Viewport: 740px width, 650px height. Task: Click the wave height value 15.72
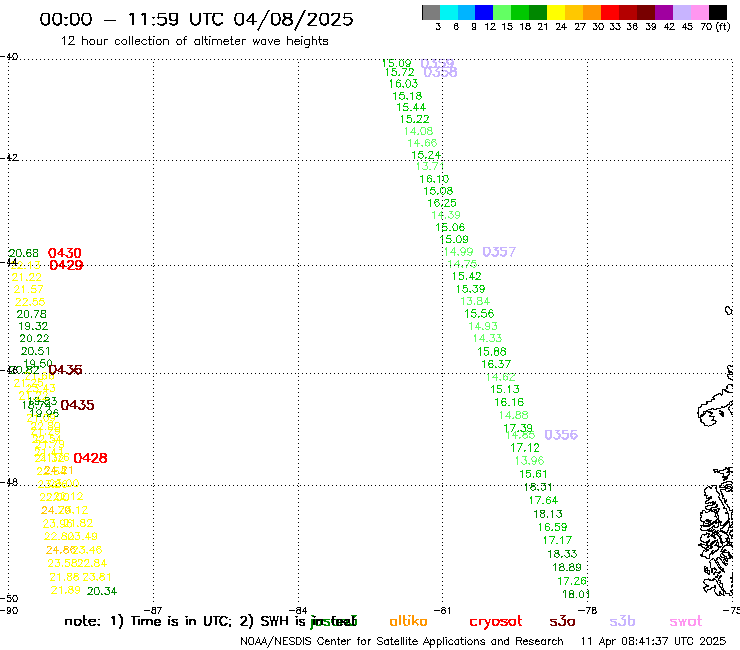point(399,72)
